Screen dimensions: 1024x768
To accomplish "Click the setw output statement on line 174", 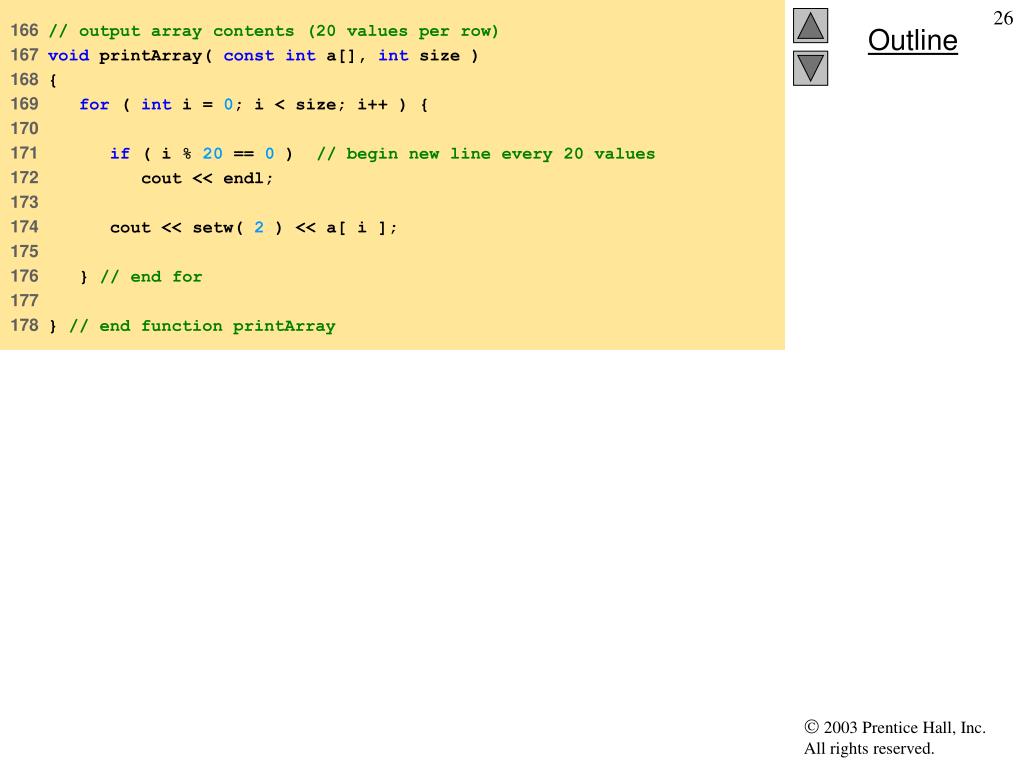I will 253,227.
